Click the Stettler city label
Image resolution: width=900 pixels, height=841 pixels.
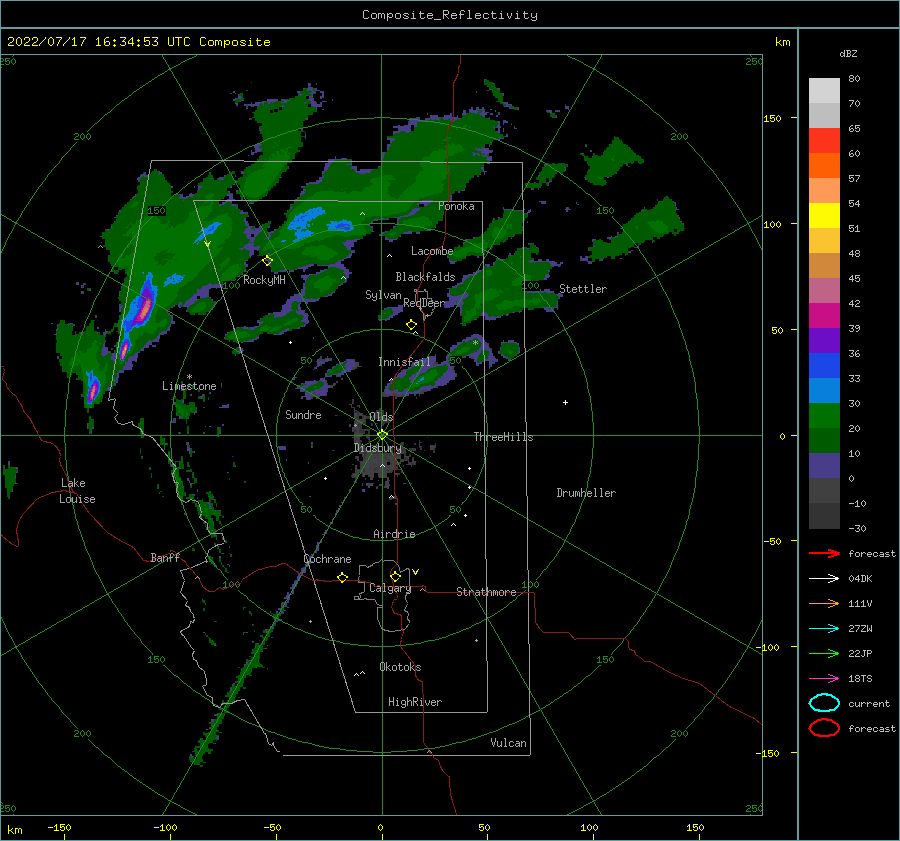click(x=583, y=289)
